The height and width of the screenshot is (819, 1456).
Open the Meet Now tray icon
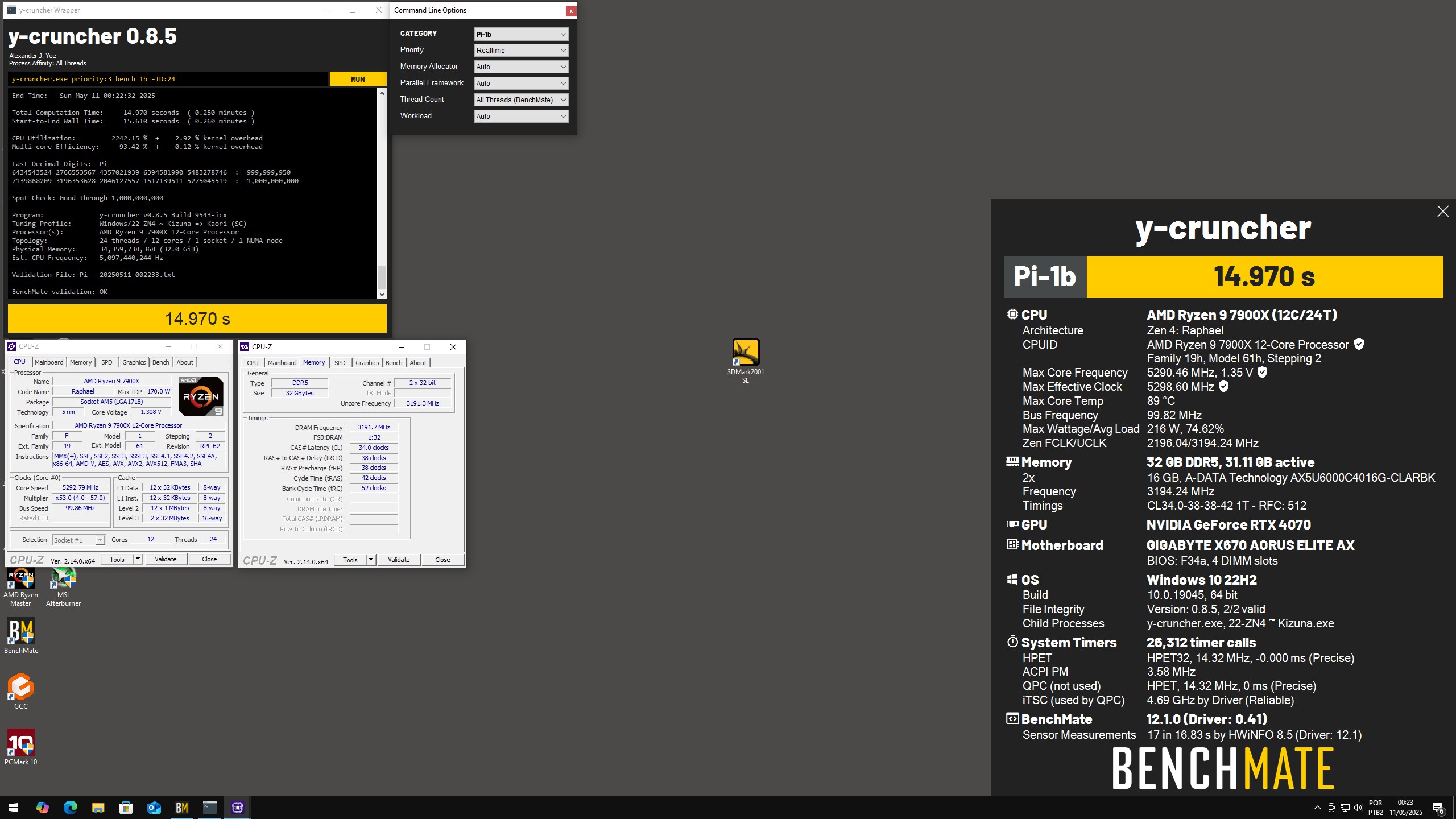1331,808
